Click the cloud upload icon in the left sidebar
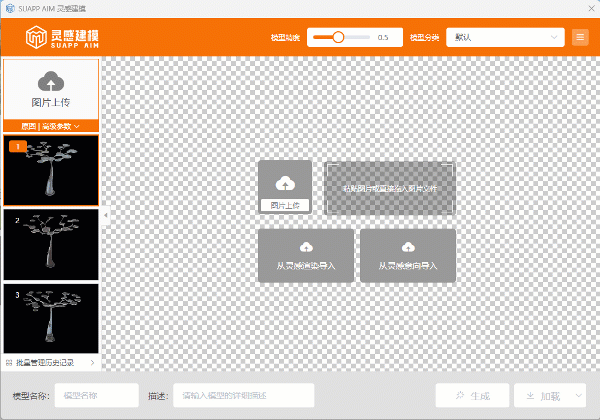600x420 pixels. (x=51, y=81)
